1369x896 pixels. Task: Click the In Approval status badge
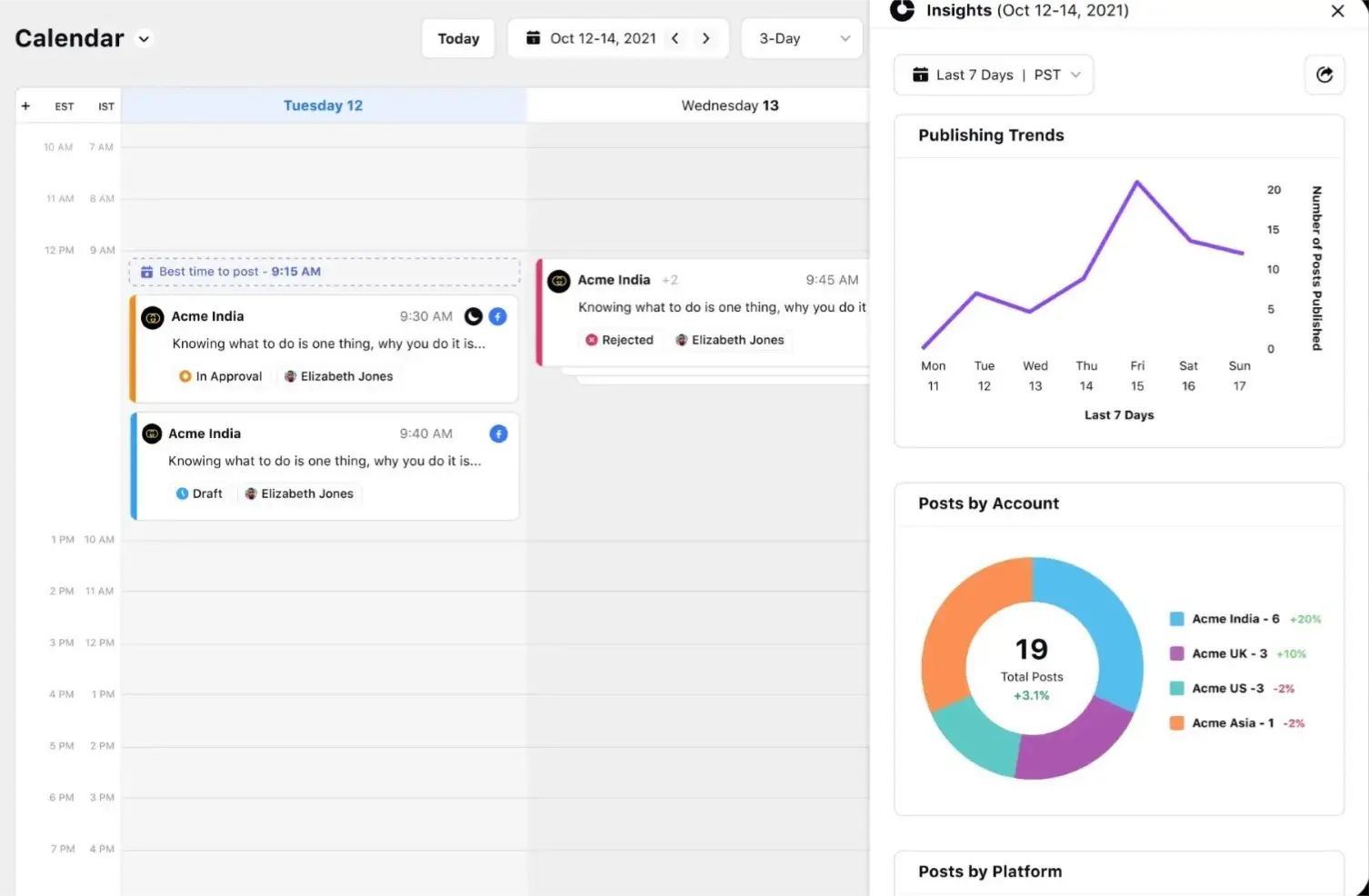click(221, 375)
